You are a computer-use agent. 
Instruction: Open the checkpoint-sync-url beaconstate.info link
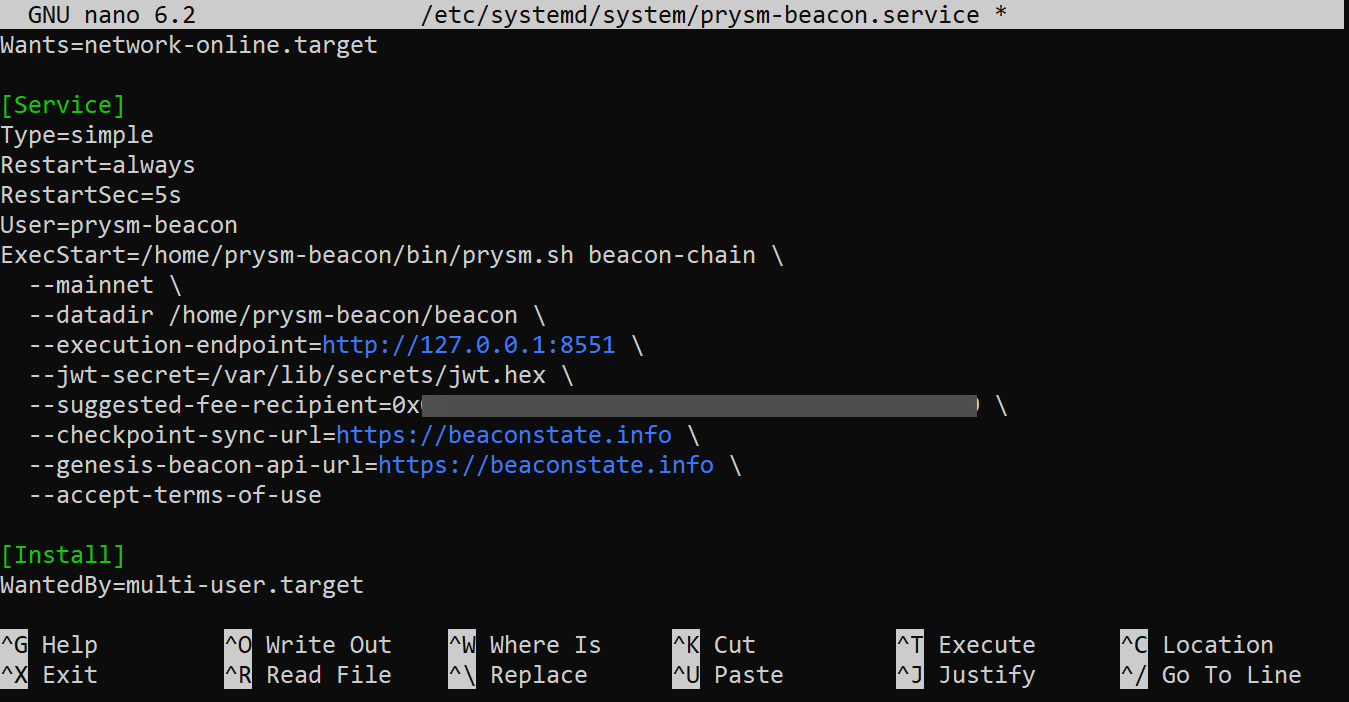503,435
